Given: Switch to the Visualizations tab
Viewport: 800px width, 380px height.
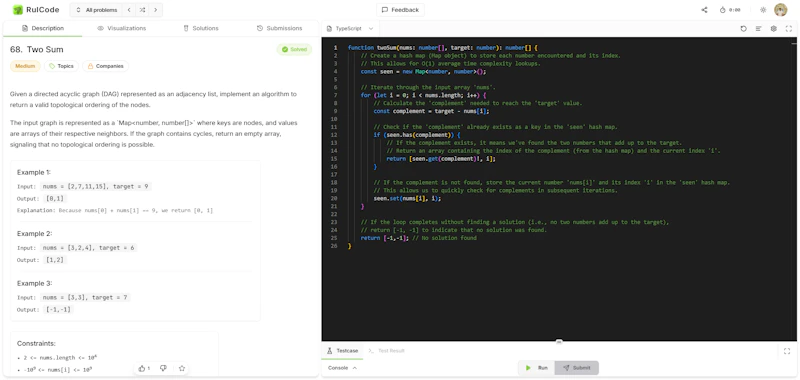Looking at the screenshot, I should coord(121,29).
